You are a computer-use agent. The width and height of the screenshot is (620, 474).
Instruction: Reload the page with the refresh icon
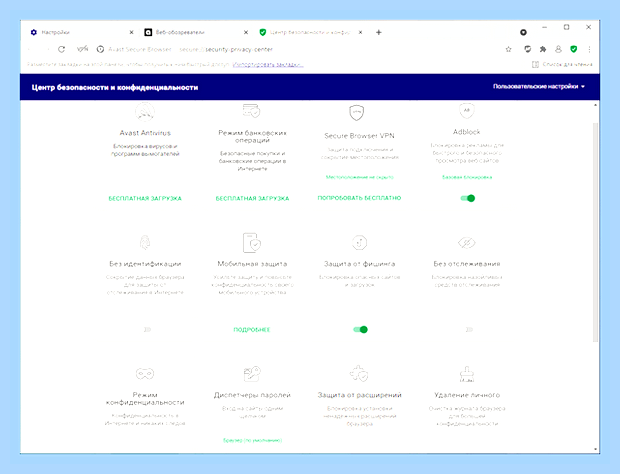click(x=61, y=49)
